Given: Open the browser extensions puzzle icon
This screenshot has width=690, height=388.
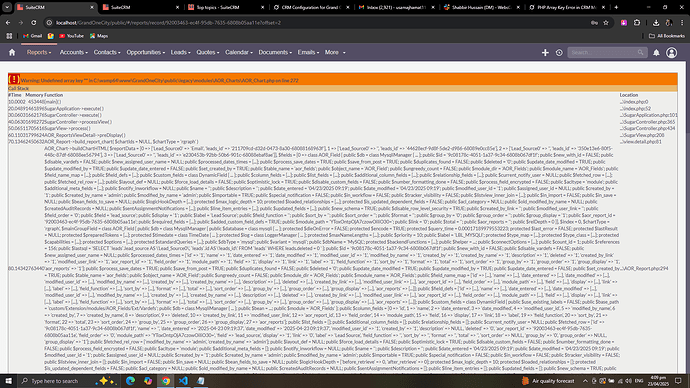Looking at the screenshot, I should [x=637, y=22].
